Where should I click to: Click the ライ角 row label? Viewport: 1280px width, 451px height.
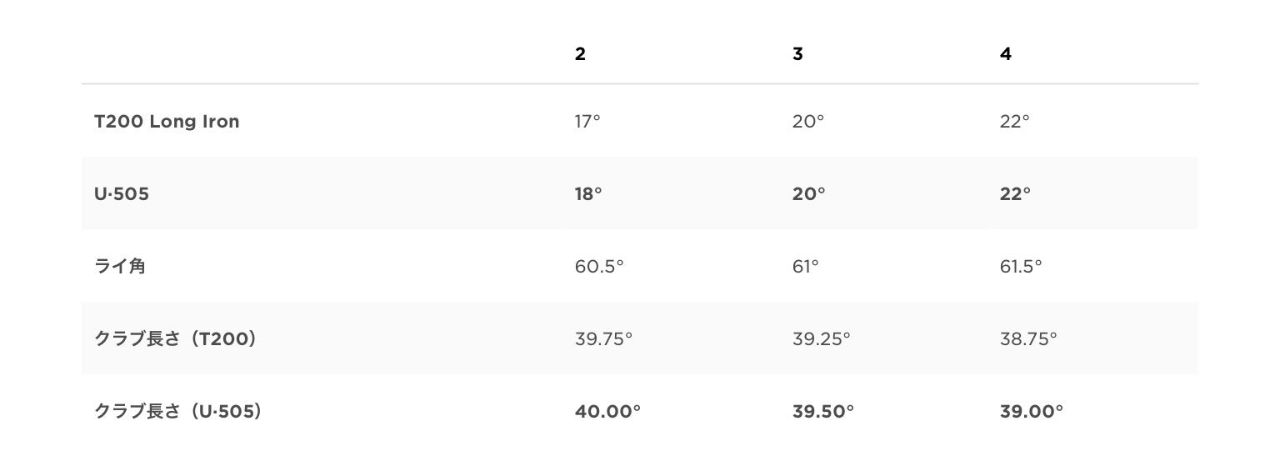coord(120,267)
